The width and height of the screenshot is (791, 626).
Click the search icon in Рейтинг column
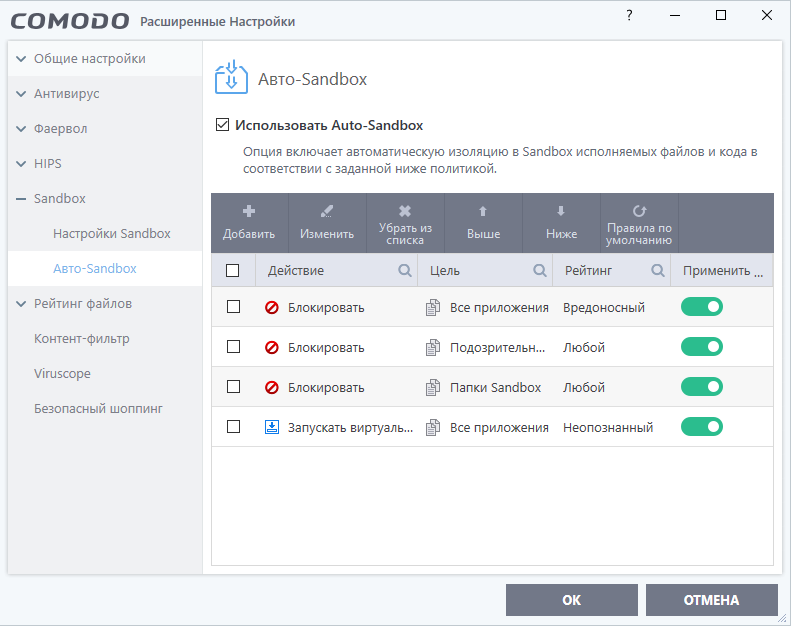point(658,270)
